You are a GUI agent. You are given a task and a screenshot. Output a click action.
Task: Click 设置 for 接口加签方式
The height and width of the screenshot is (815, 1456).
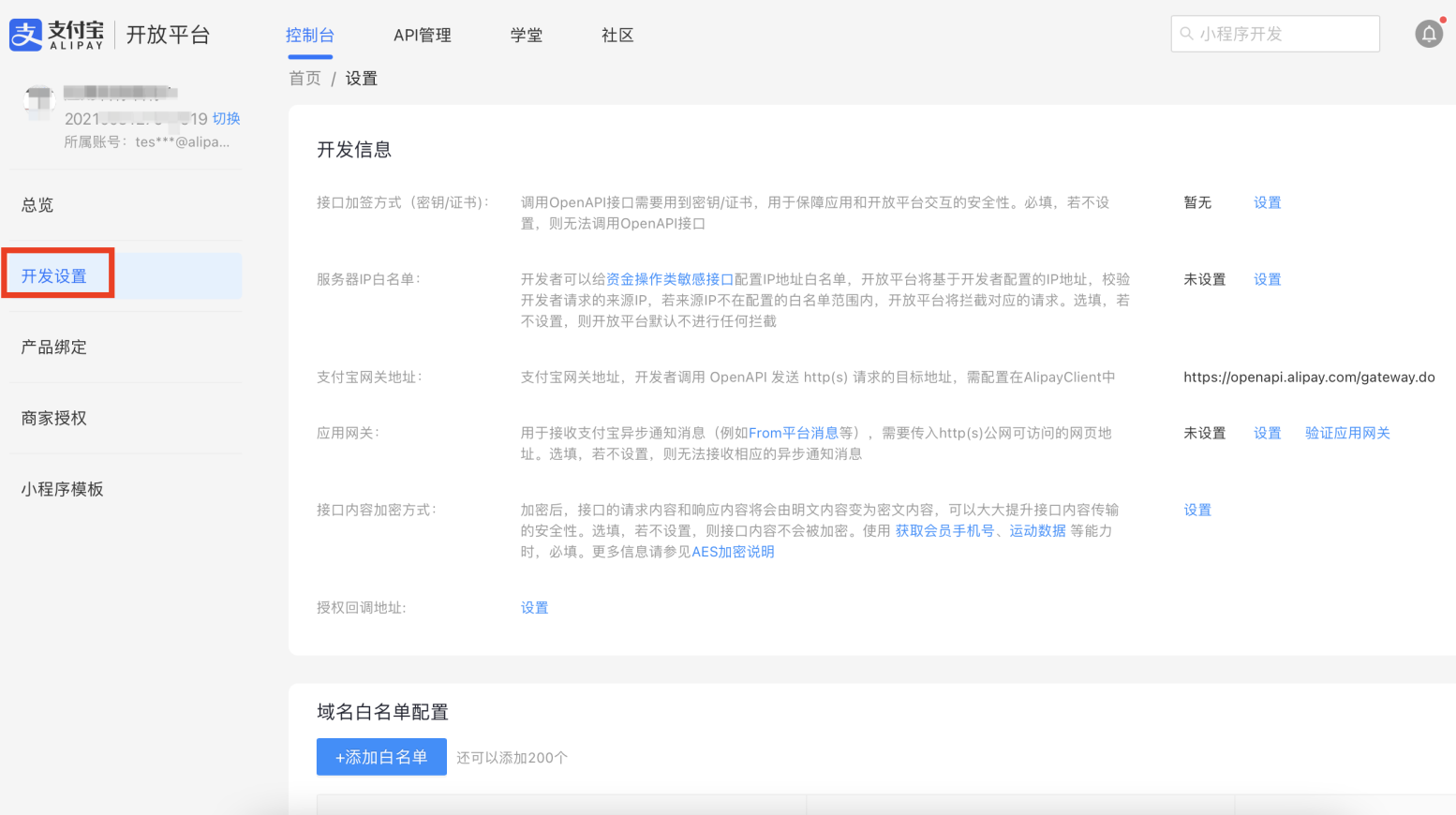pyautogui.click(x=1268, y=202)
